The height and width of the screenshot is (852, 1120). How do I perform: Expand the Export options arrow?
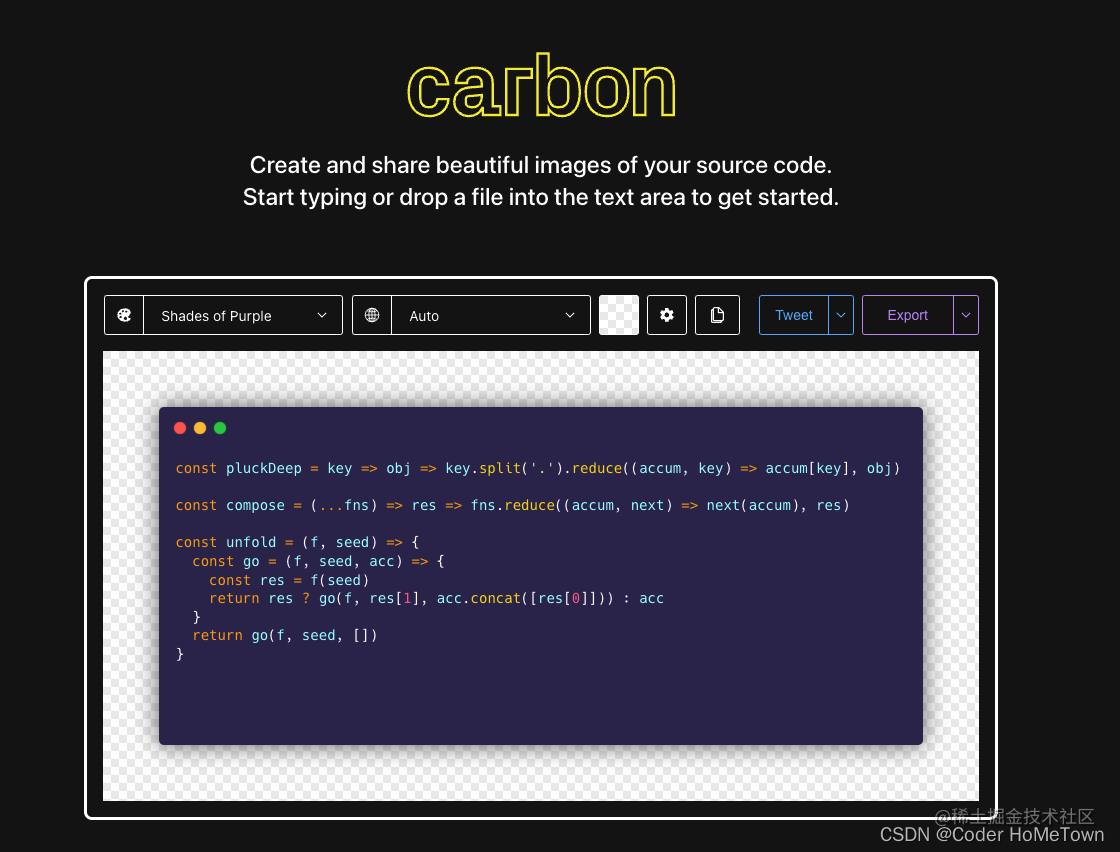966,315
